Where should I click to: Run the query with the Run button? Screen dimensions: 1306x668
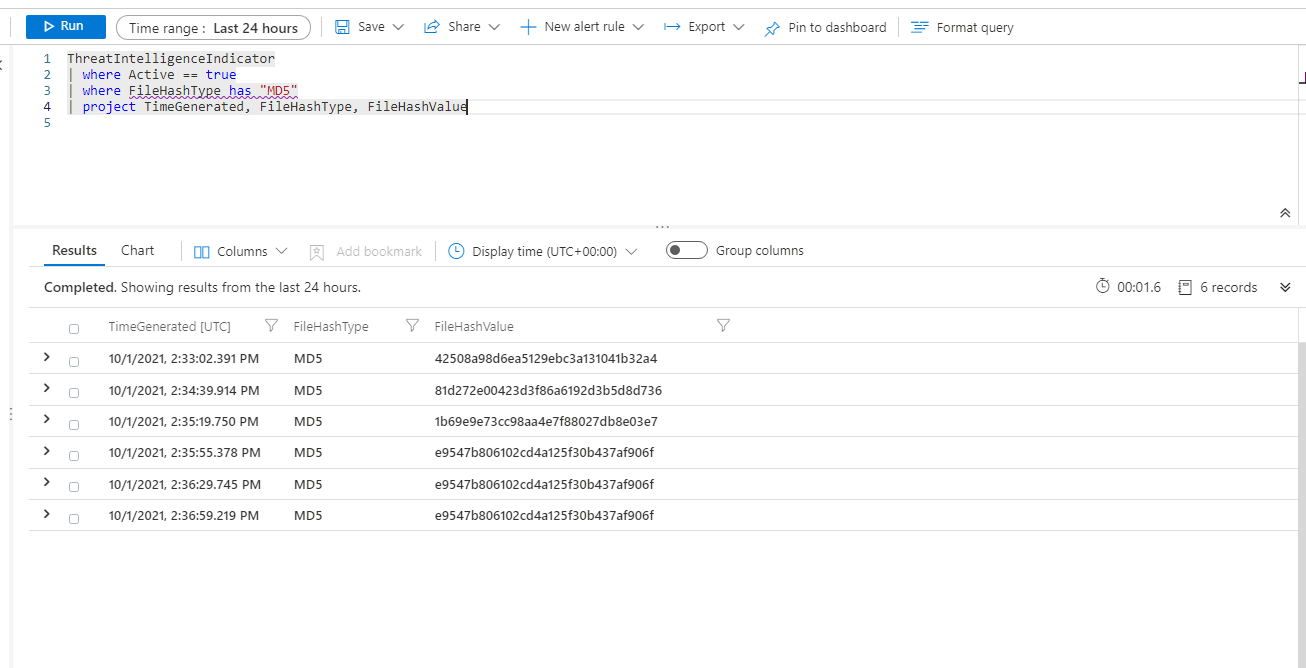65,26
